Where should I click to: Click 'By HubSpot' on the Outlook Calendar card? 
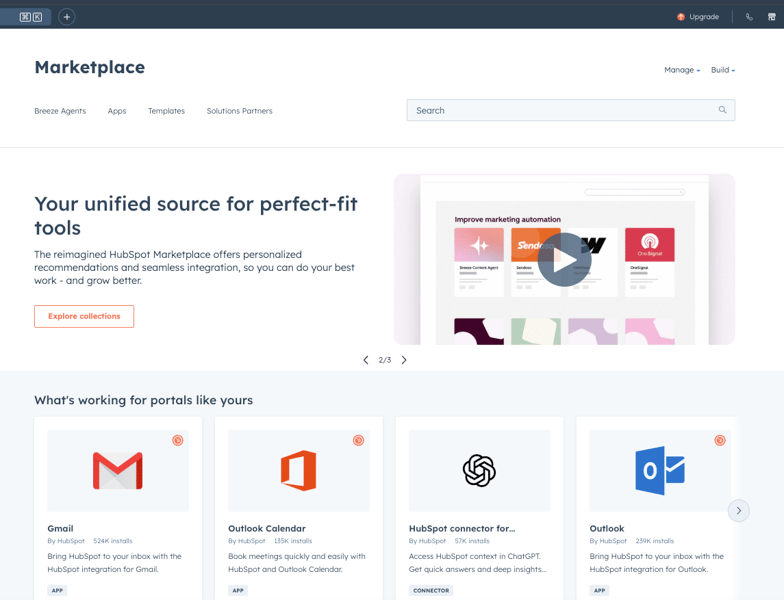[x=246, y=541]
